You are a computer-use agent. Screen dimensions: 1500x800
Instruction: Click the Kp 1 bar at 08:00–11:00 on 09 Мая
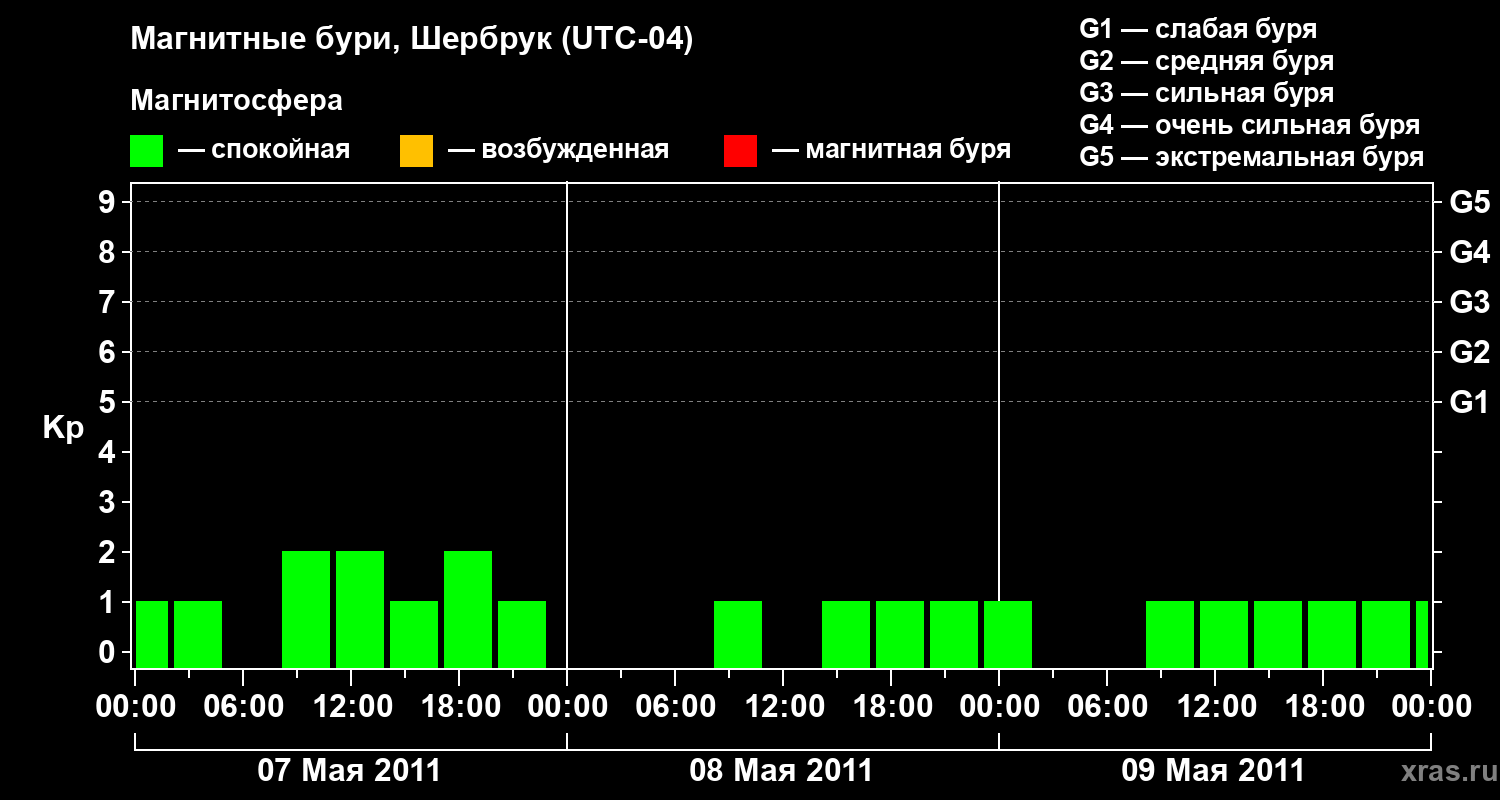coord(1170,634)
